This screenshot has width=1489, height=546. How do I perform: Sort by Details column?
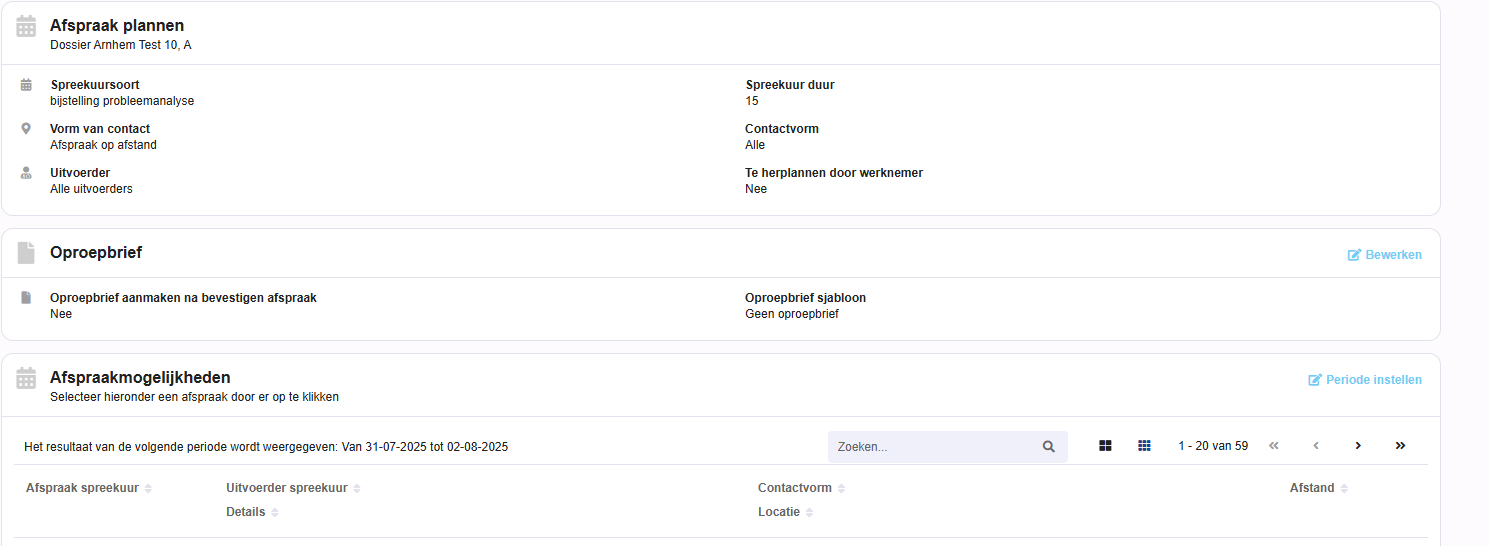click(252, 512)
